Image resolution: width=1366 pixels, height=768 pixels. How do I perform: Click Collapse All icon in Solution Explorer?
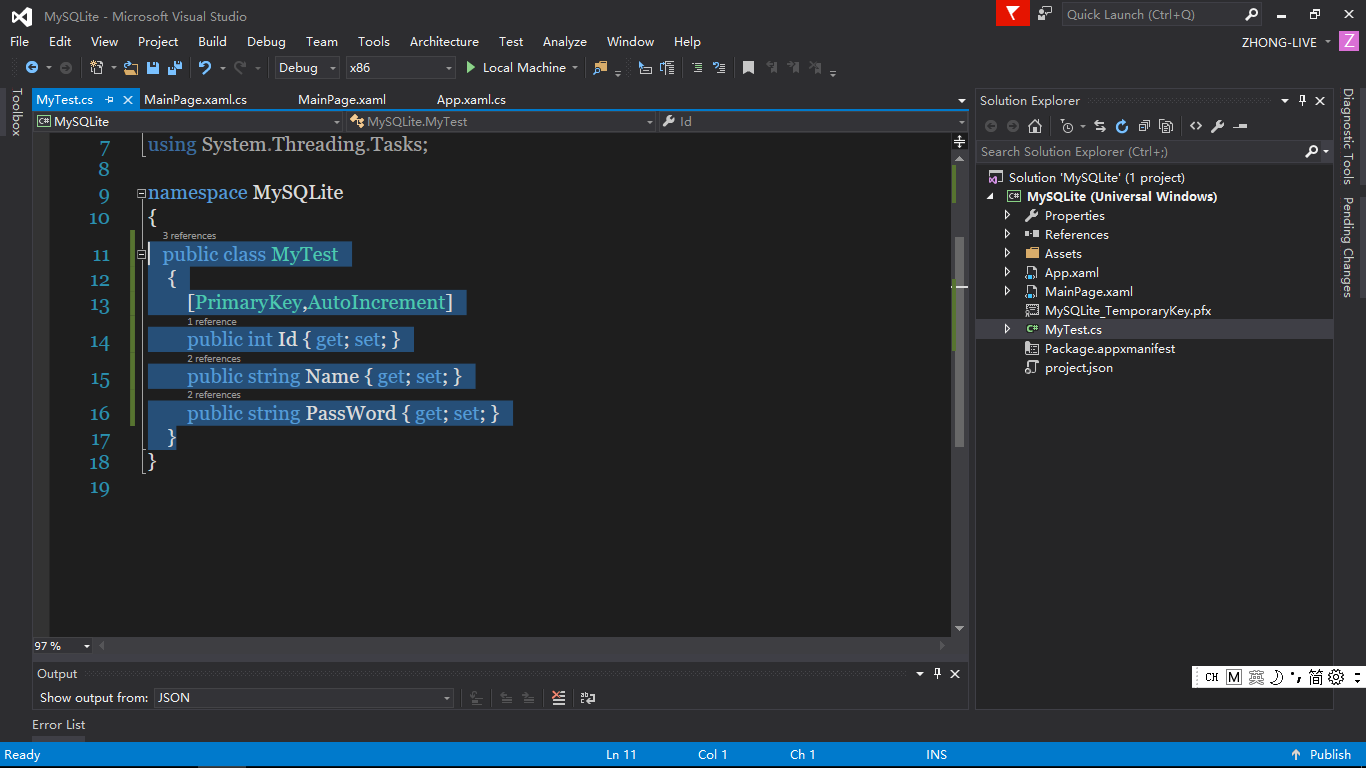pos(1144,126)
